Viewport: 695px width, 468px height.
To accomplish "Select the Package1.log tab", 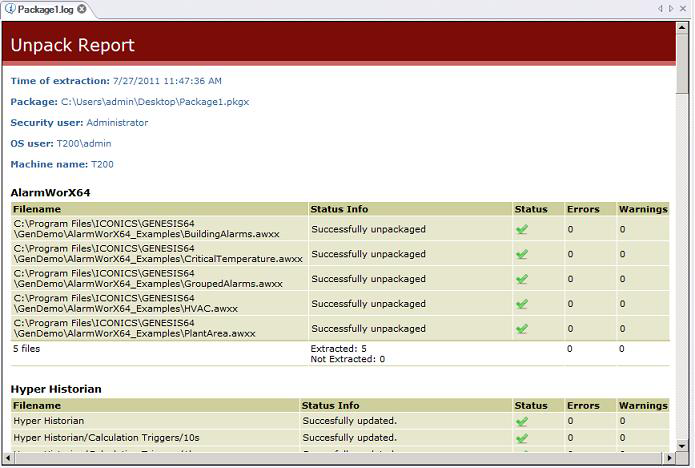I will [45, 9].
